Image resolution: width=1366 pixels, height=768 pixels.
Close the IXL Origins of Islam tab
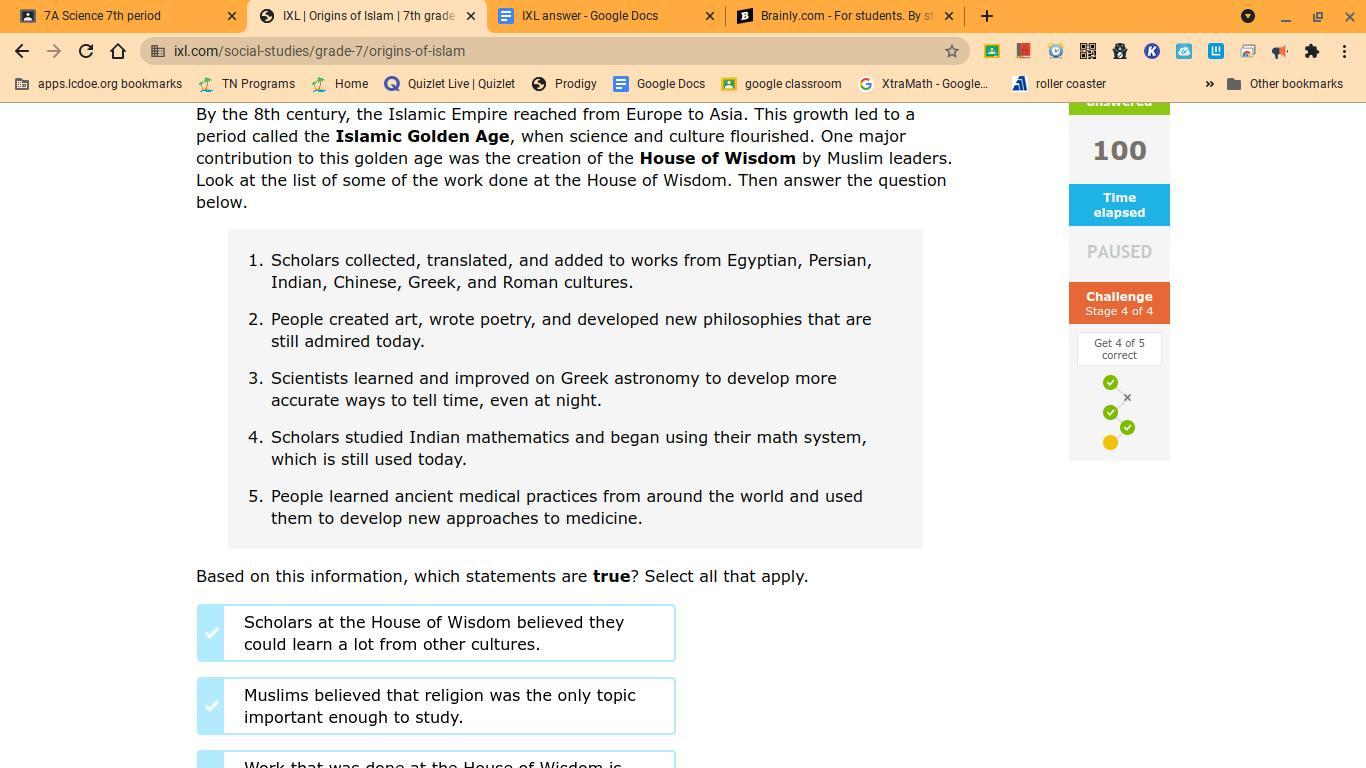tap(471, 16)
